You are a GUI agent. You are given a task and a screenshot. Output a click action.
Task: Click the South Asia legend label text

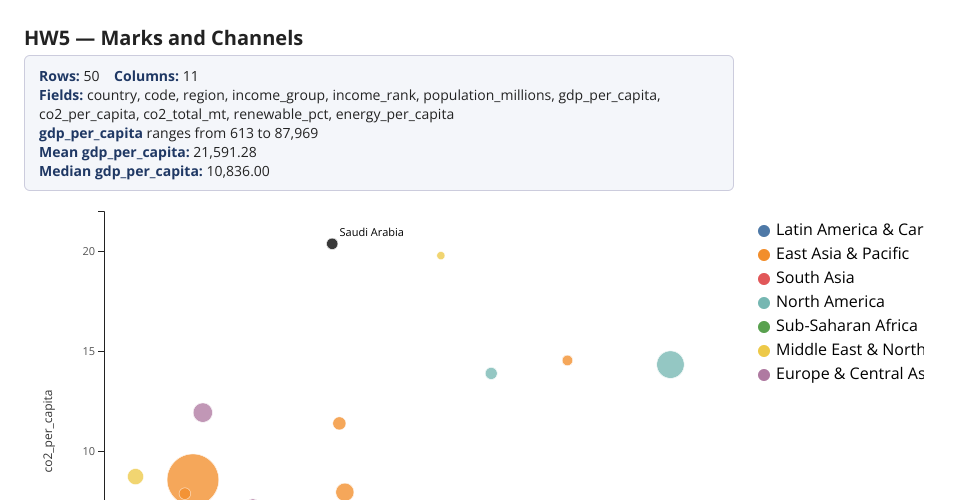tap(815, 278)
